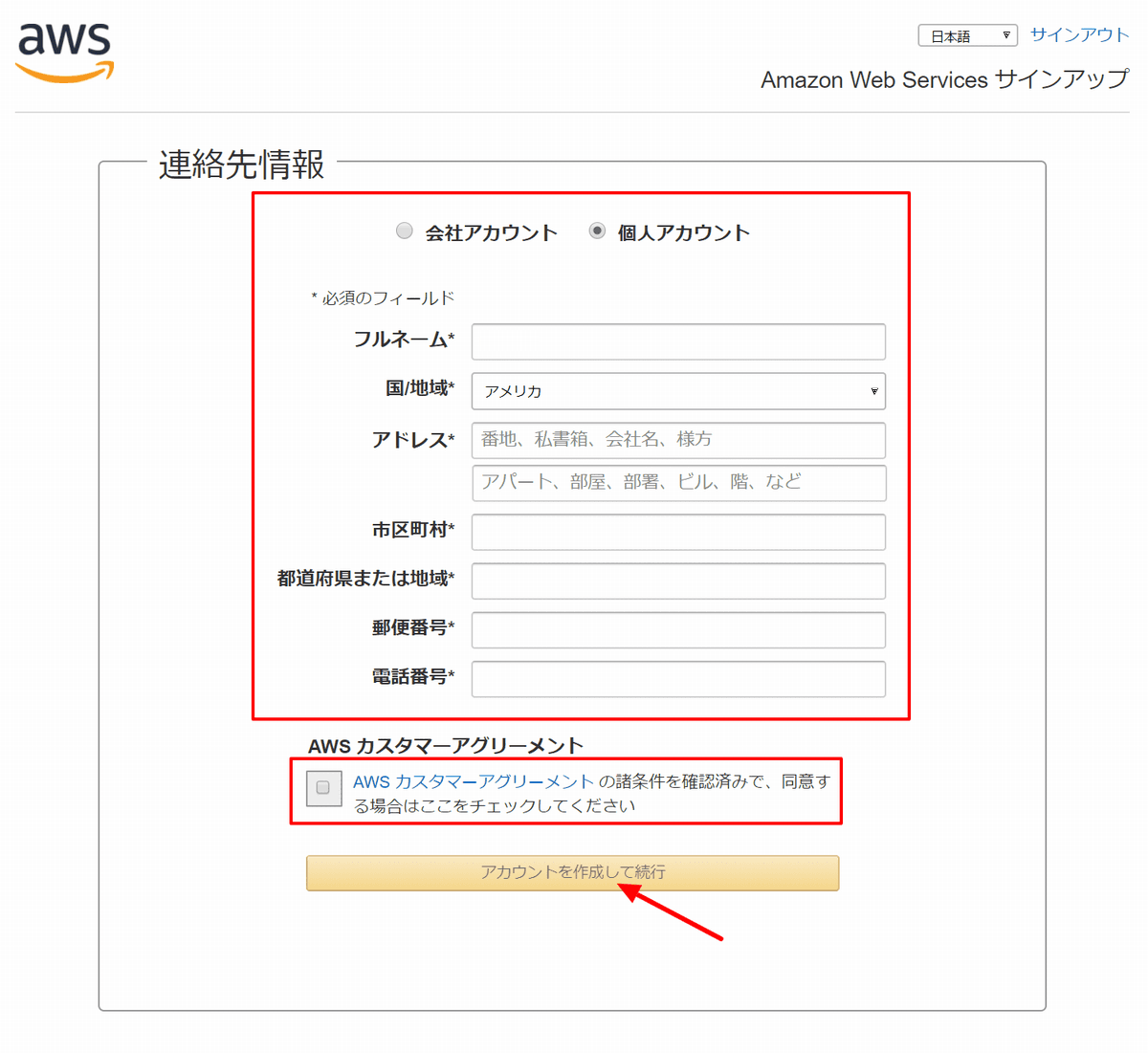Viewport: 1148px width, 1053px height.
Task: Click the 郵便番号 postal code field
Action: pos(677,630)
